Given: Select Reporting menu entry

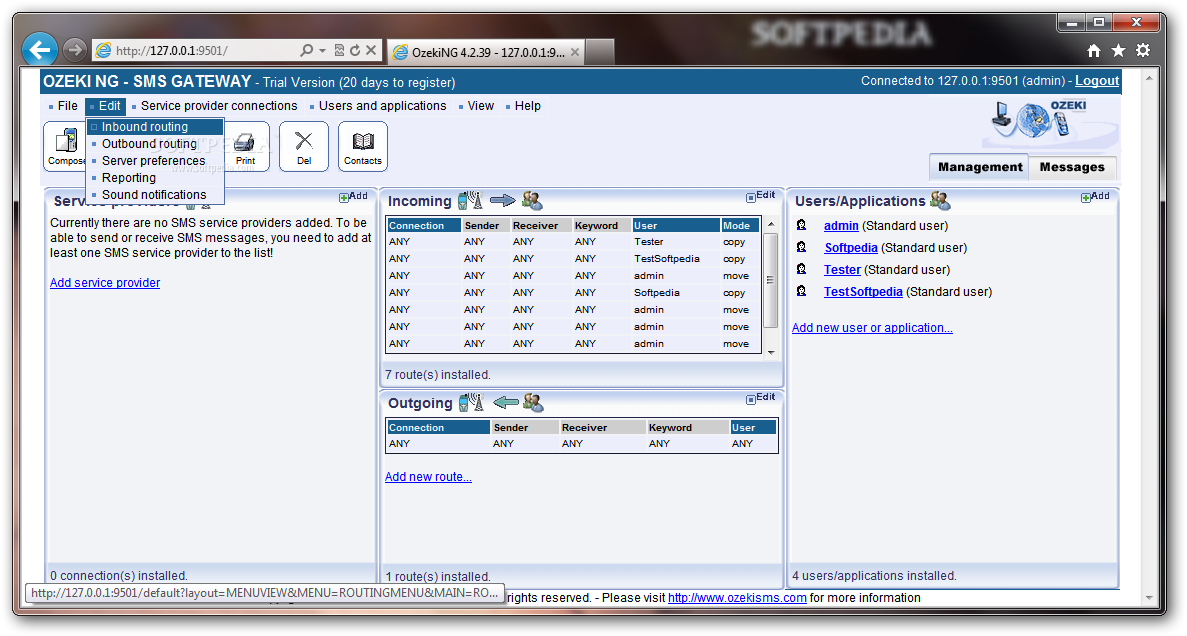Looking at the screenshot, I should (155, 178).
